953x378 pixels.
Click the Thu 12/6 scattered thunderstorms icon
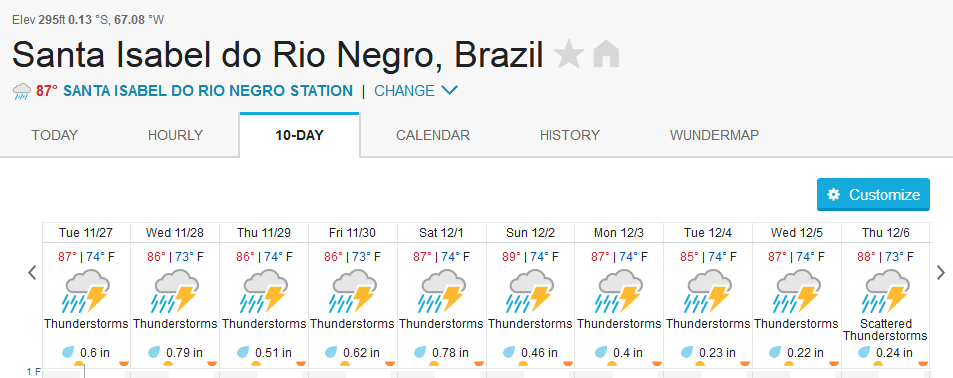click(x=886, y=291)
